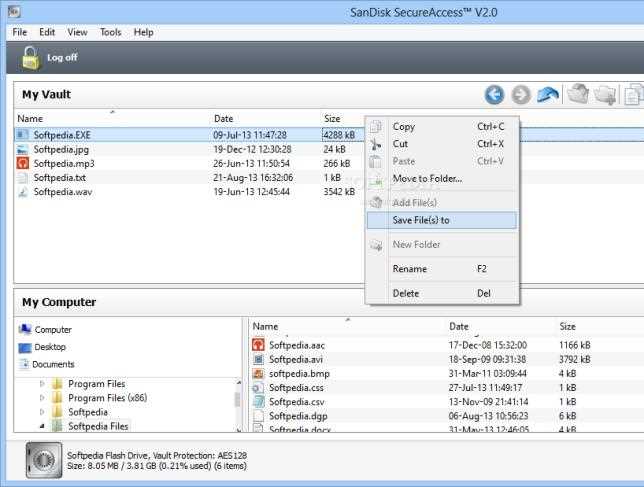Select Softpedia.jpg in My Vault
The width and height of the screenshot is (644, 487).
(61, 149)
